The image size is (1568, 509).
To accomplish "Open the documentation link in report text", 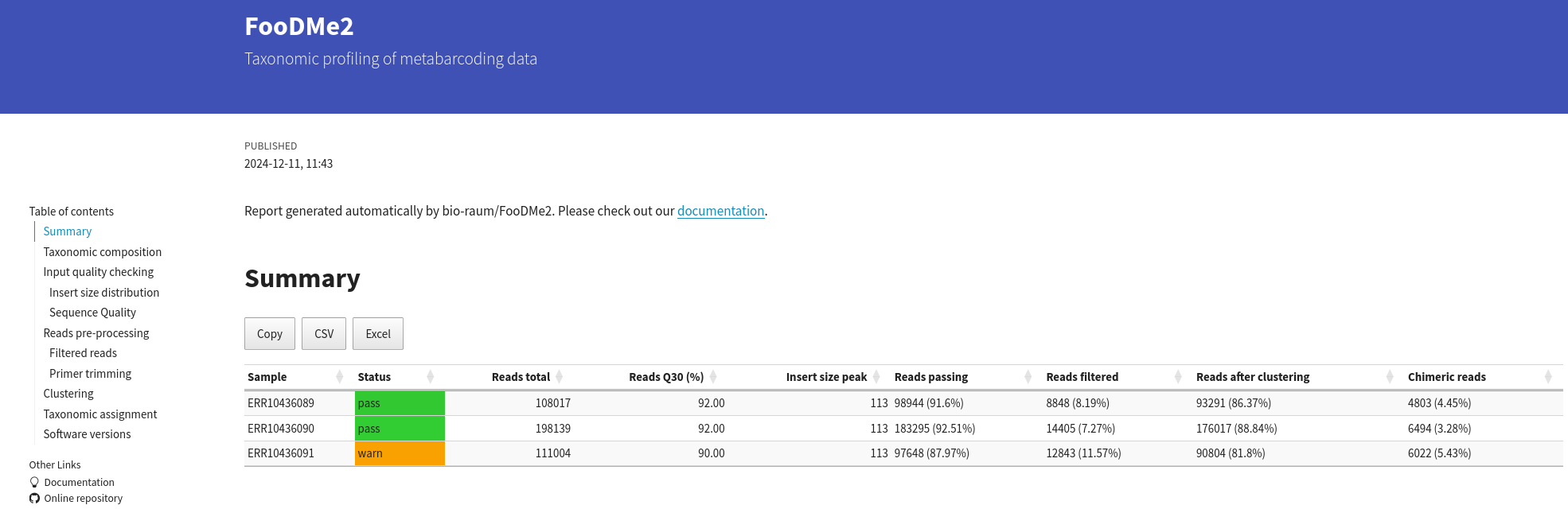I will 720,211.
